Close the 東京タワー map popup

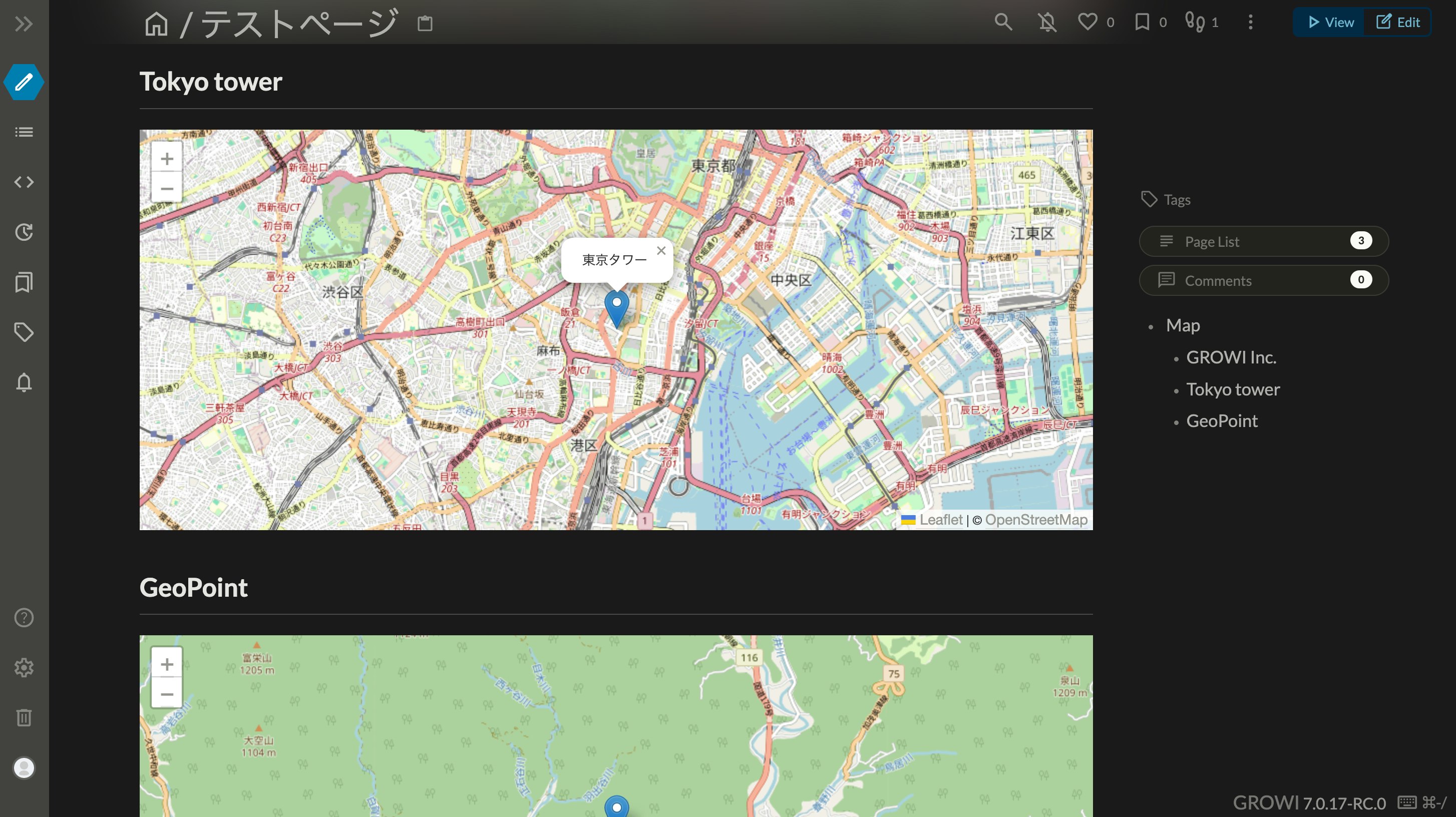pyautogui.click(x=661, y=250)
